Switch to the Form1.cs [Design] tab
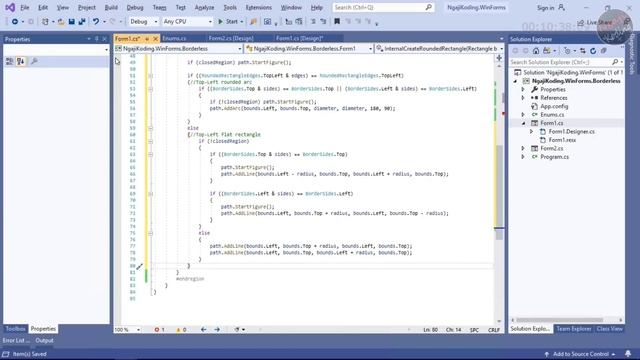The width and height of the screenshot is (640, 360). 299,38
